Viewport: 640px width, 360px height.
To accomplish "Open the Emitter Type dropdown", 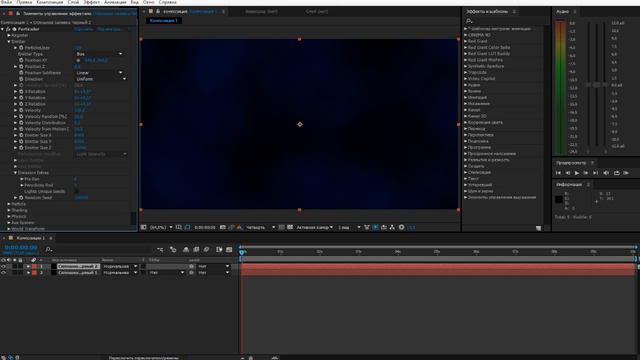I will (x=99, y=54).
